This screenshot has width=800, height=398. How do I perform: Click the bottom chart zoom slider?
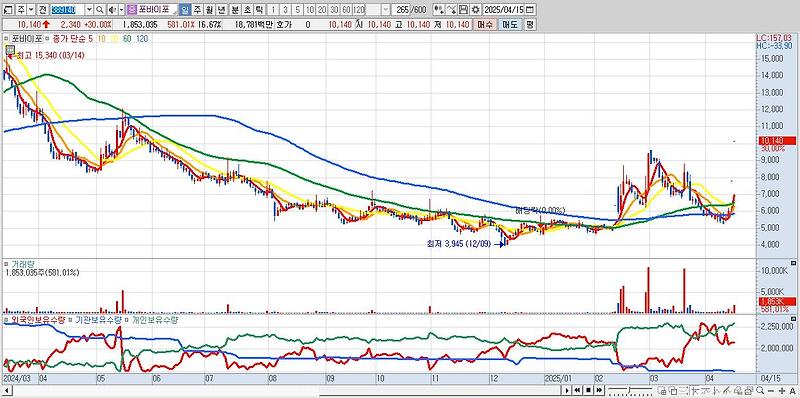pyautogui.click(x=630, y=390)
